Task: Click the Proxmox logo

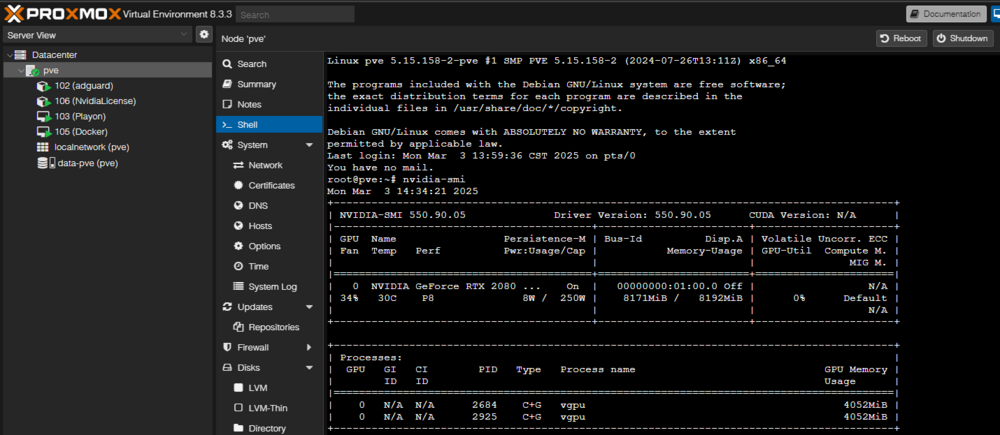Action: [62, 13]
